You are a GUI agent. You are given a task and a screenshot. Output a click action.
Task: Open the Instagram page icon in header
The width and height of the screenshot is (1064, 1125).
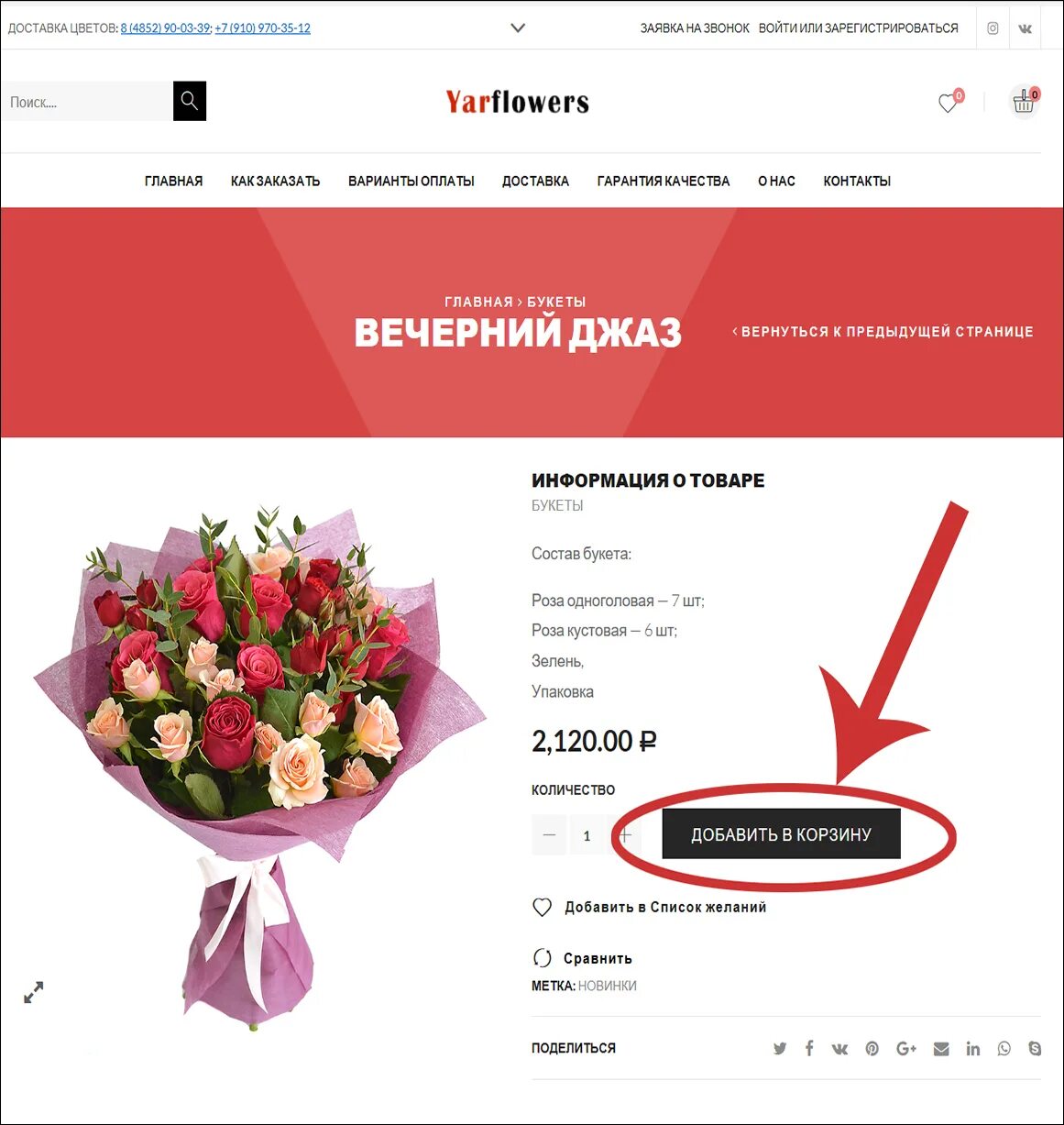993,28
